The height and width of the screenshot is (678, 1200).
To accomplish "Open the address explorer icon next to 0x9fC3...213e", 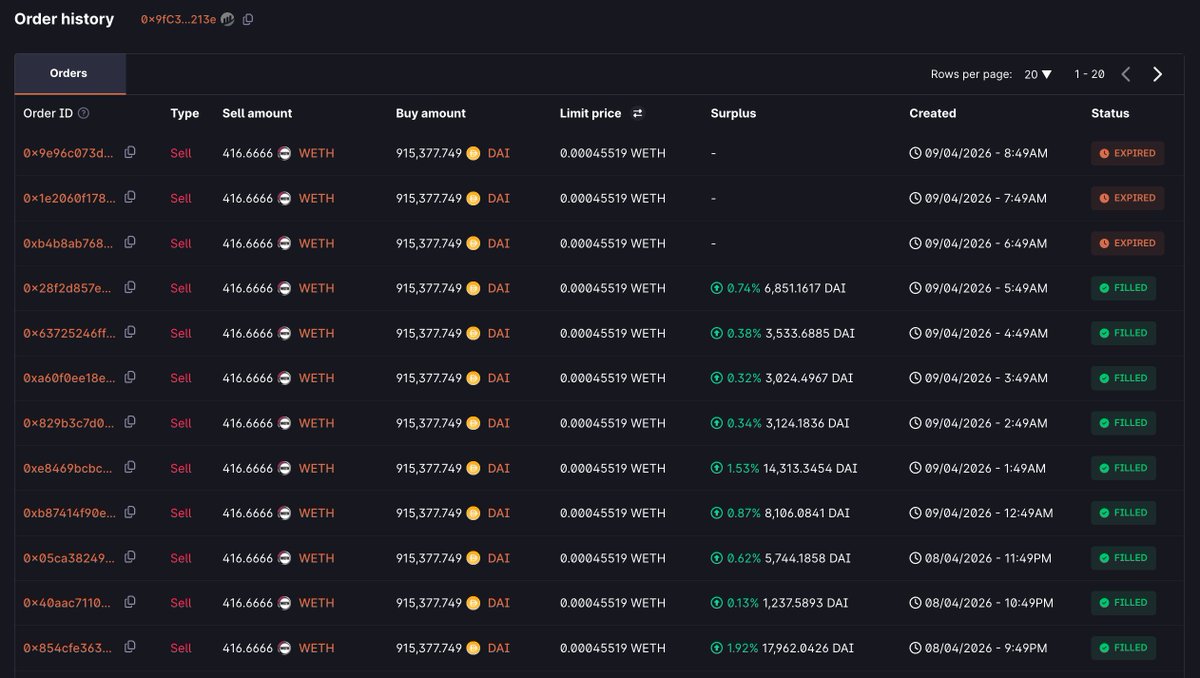I will point(227,19).
